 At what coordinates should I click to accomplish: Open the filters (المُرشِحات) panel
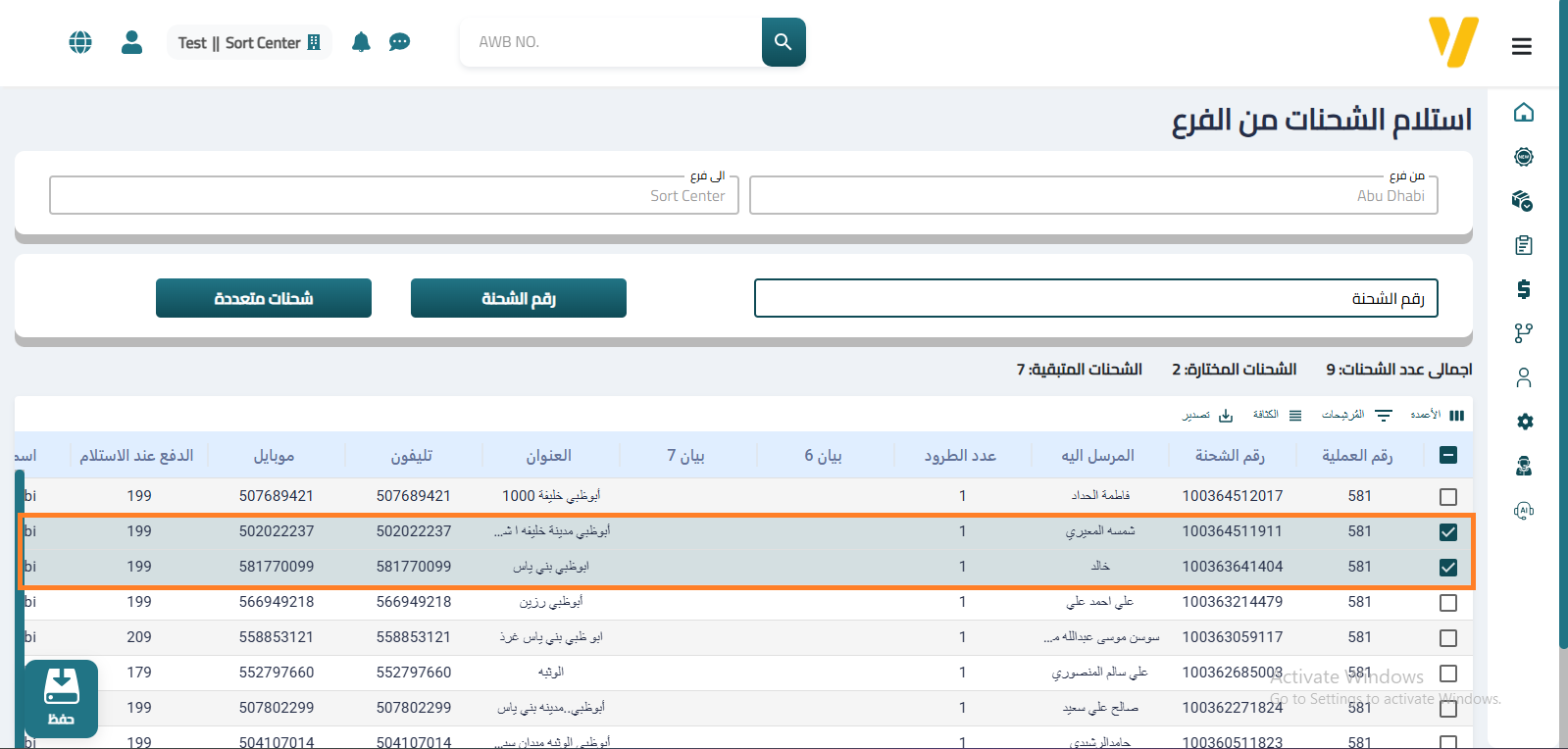[1357, 416]
